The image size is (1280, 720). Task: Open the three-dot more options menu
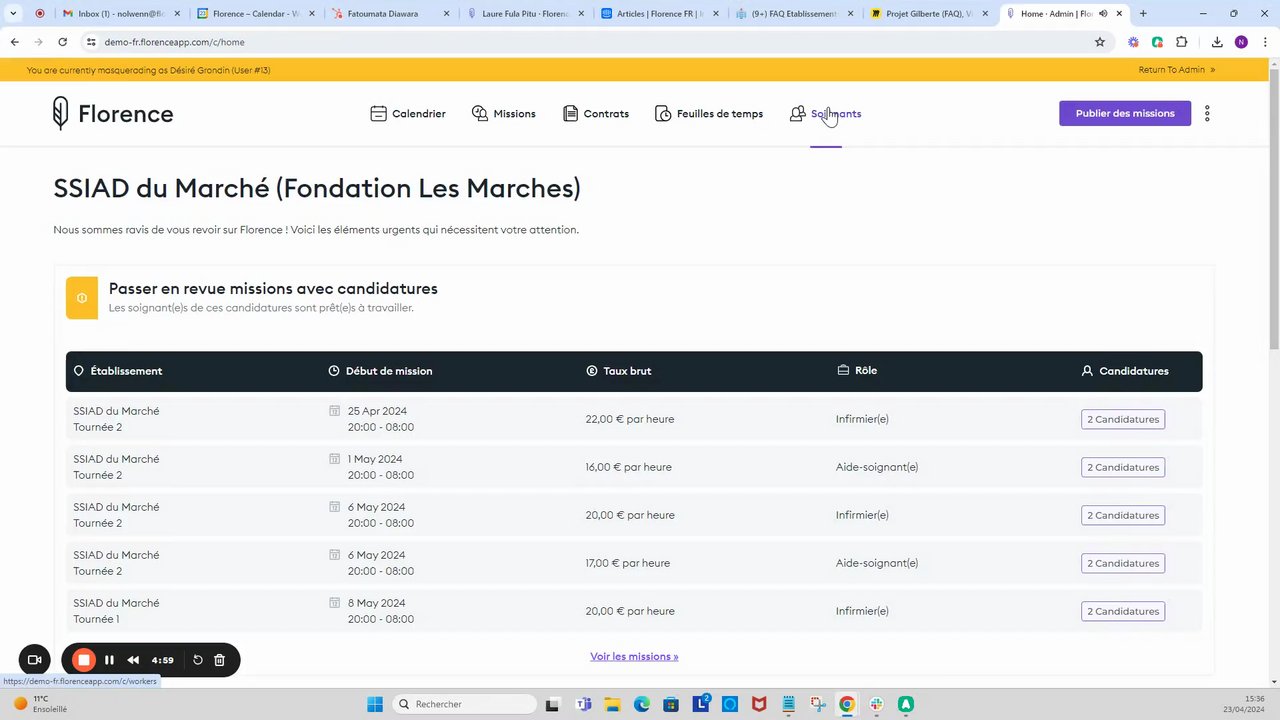[x=1207, y=113]
